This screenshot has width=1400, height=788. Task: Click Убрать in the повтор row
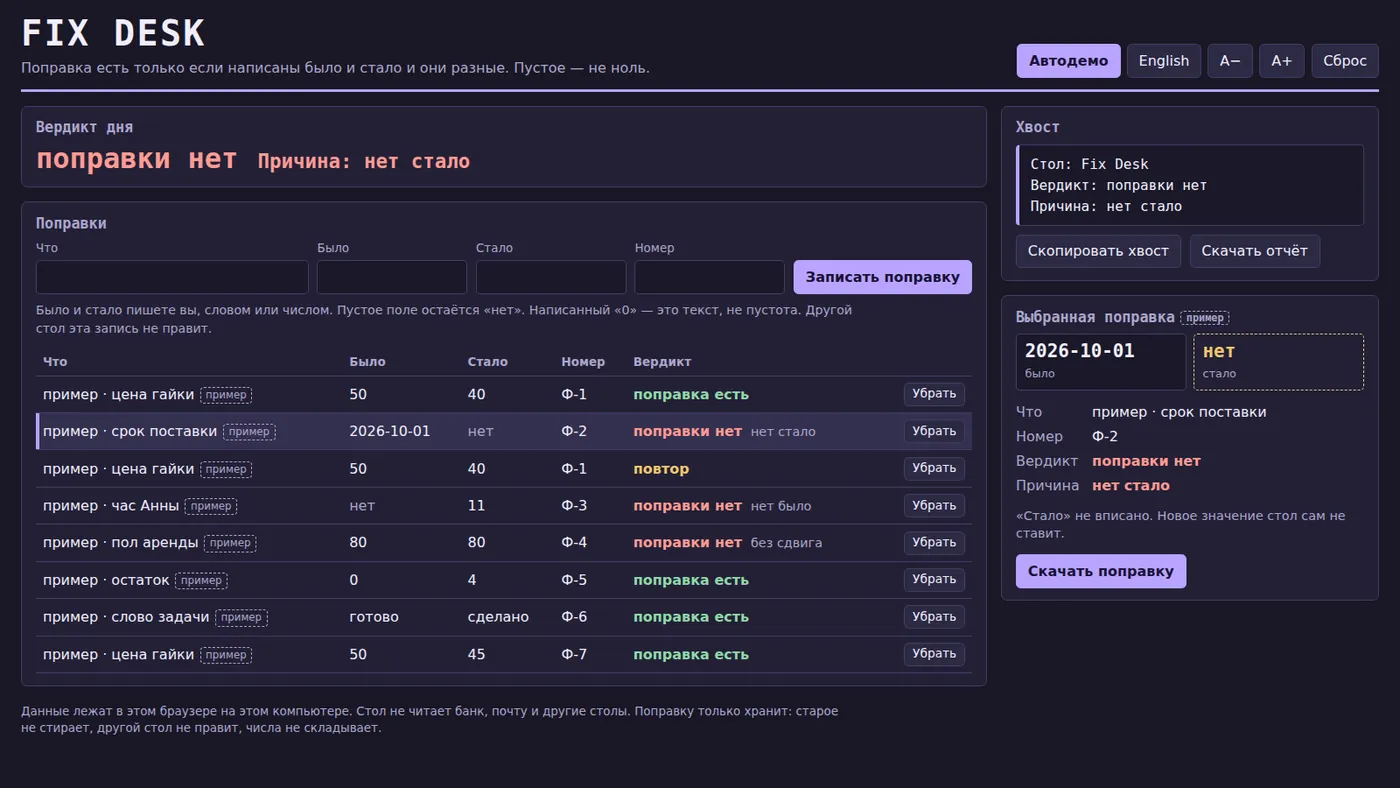pos(934,468)
